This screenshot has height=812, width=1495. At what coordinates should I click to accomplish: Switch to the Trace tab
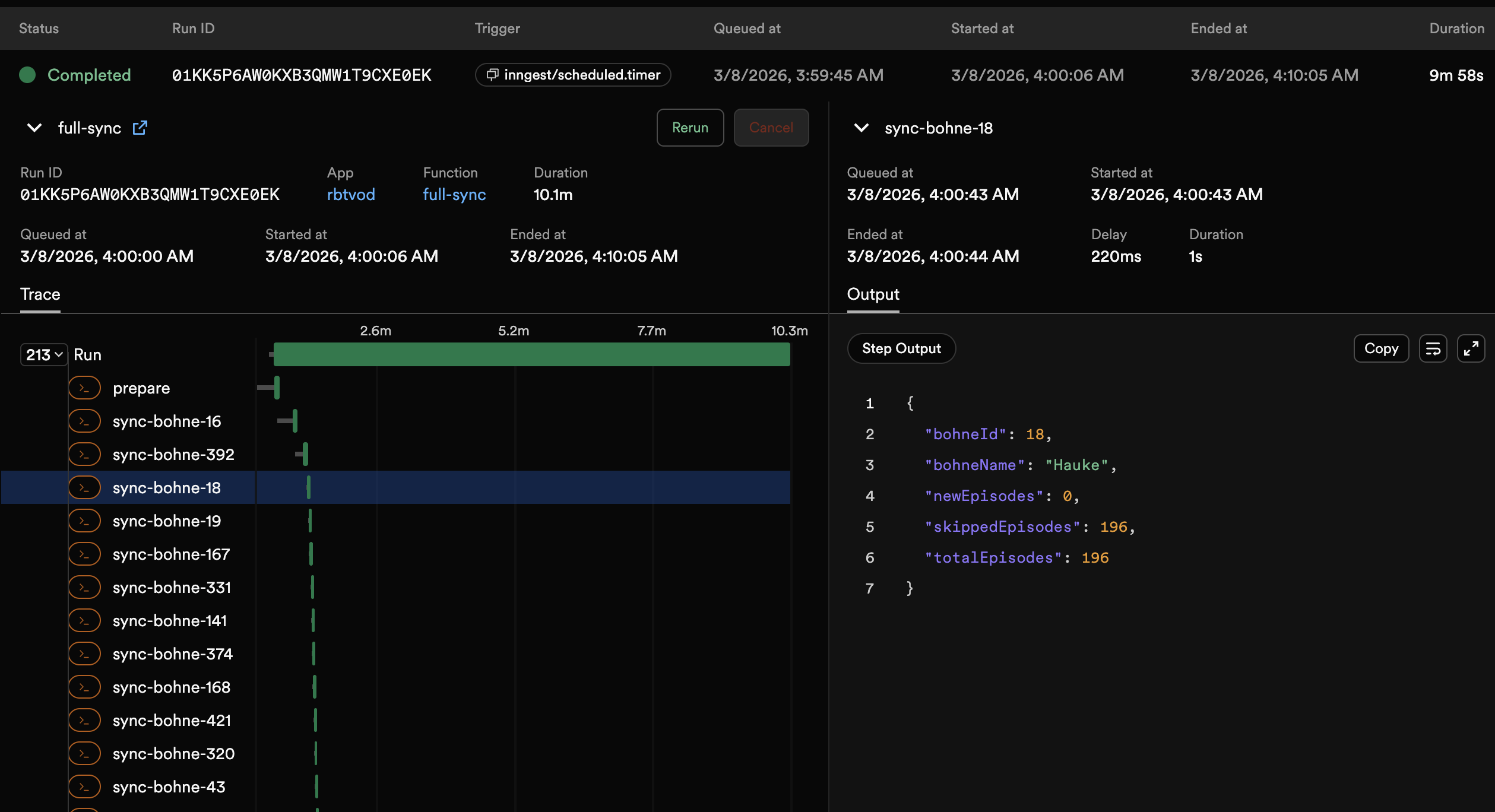(40, 294)
